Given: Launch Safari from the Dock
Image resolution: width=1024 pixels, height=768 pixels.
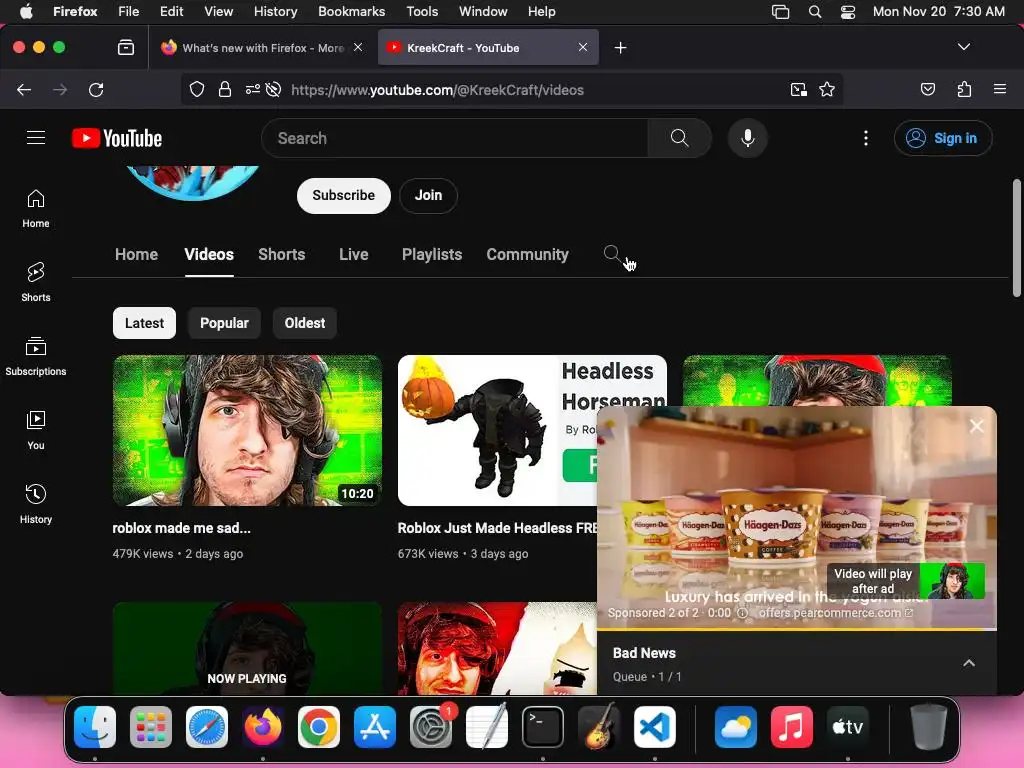Looking at the screenshot, I should pos(207,727).
